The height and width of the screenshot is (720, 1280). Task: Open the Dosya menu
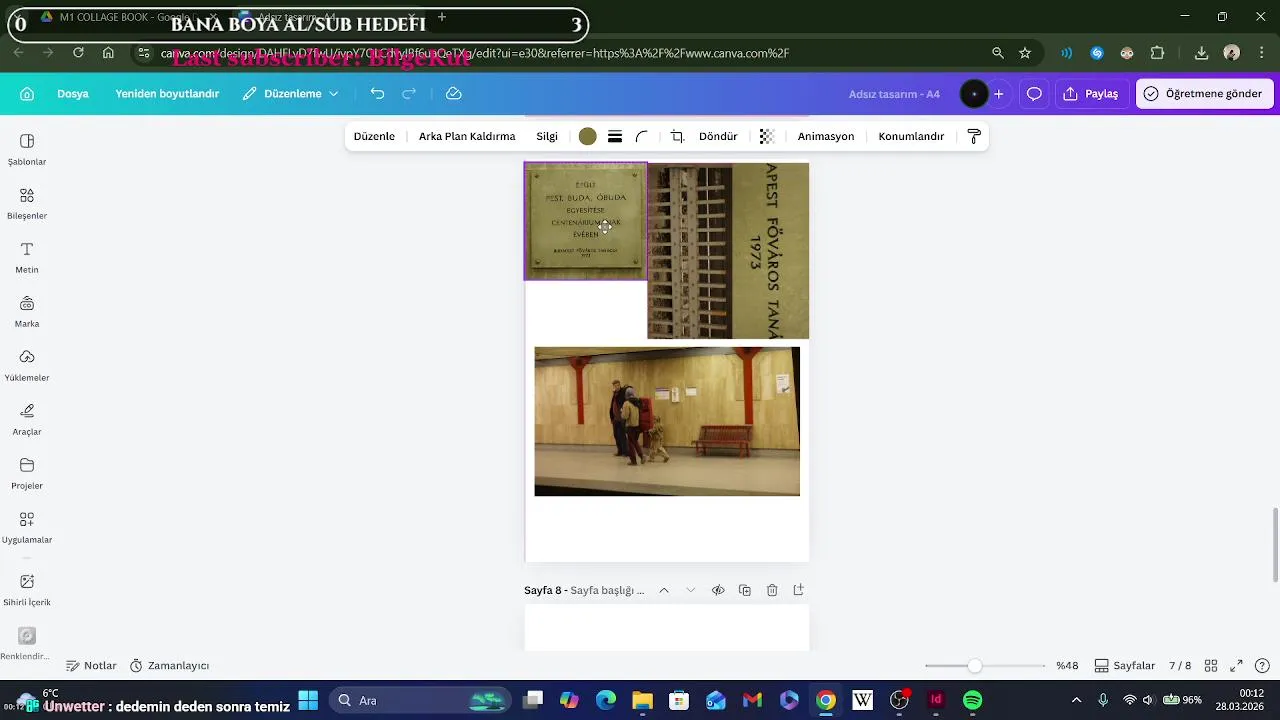(73, 94)
